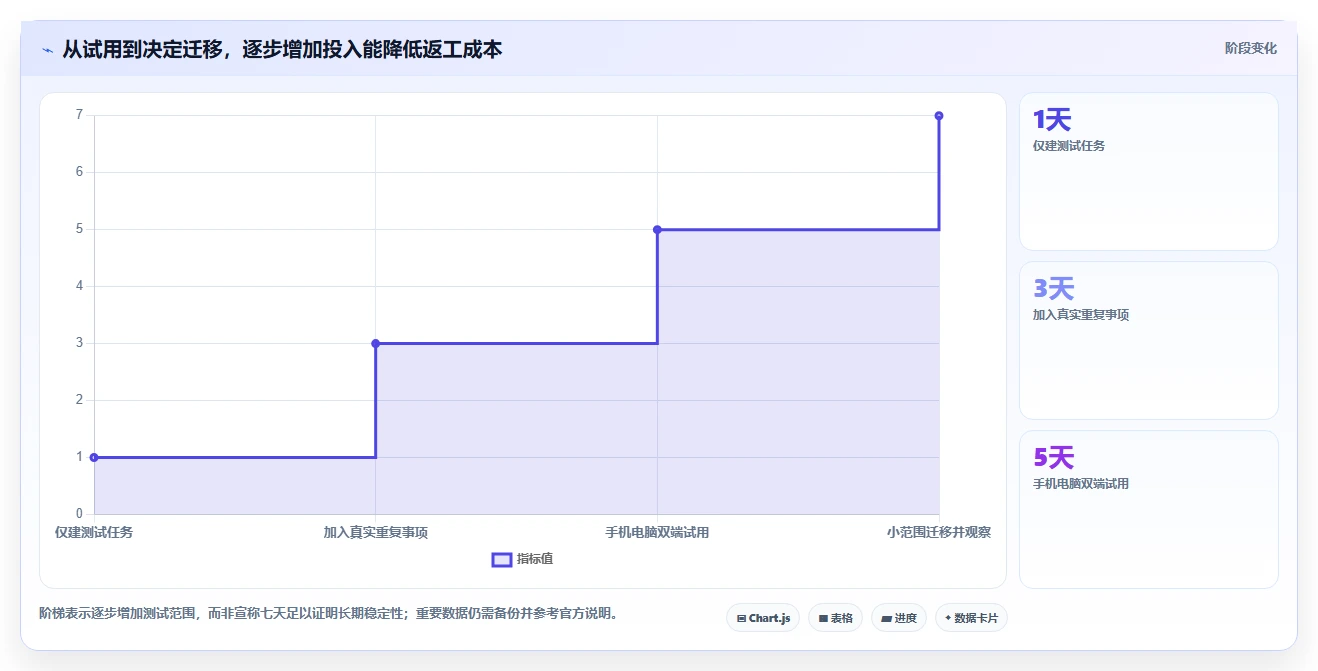Open the 3天 加入真实重复事项 card

click(1148, 340)
